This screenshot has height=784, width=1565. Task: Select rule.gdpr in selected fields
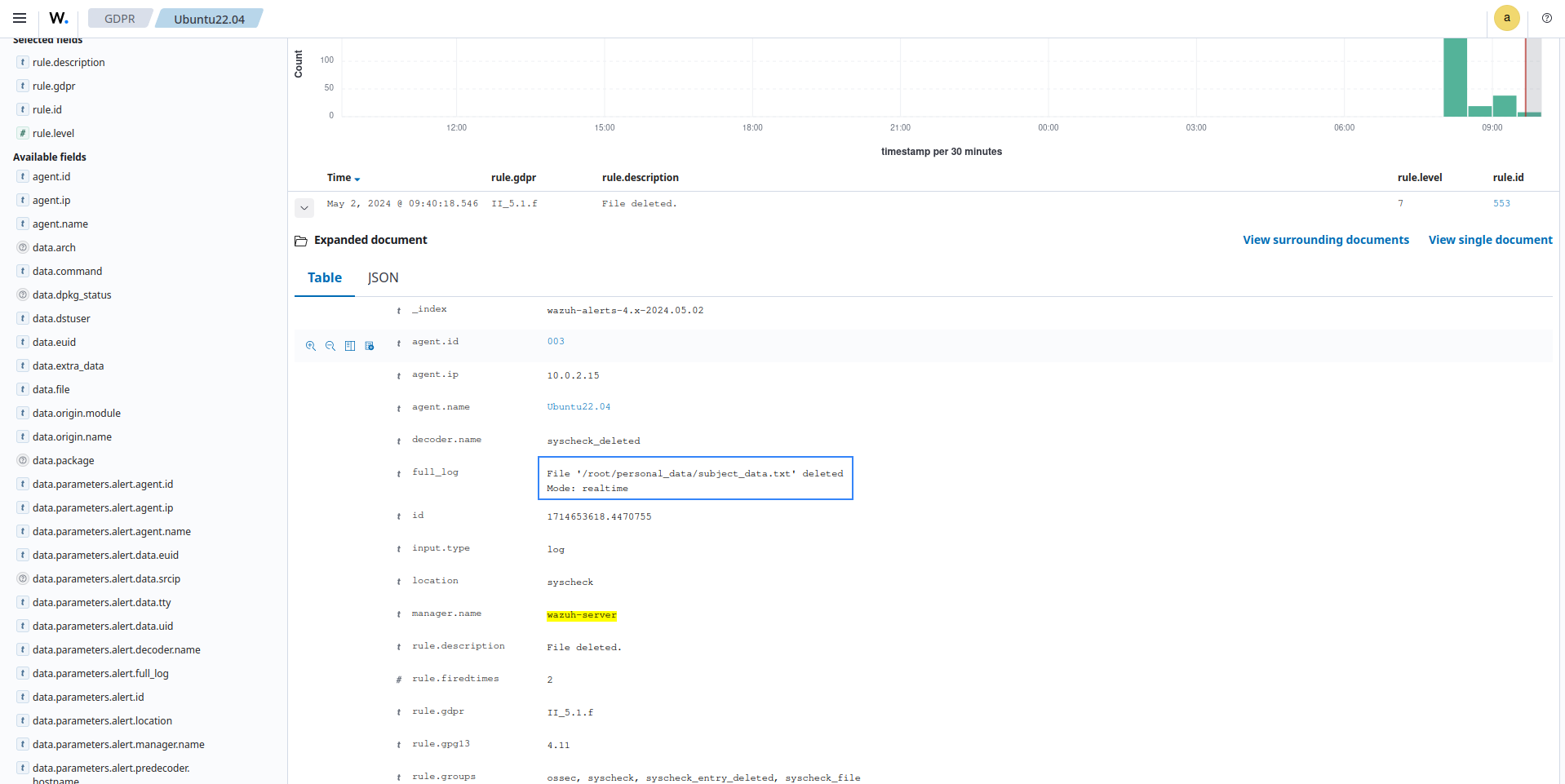(x=54, y=86)
